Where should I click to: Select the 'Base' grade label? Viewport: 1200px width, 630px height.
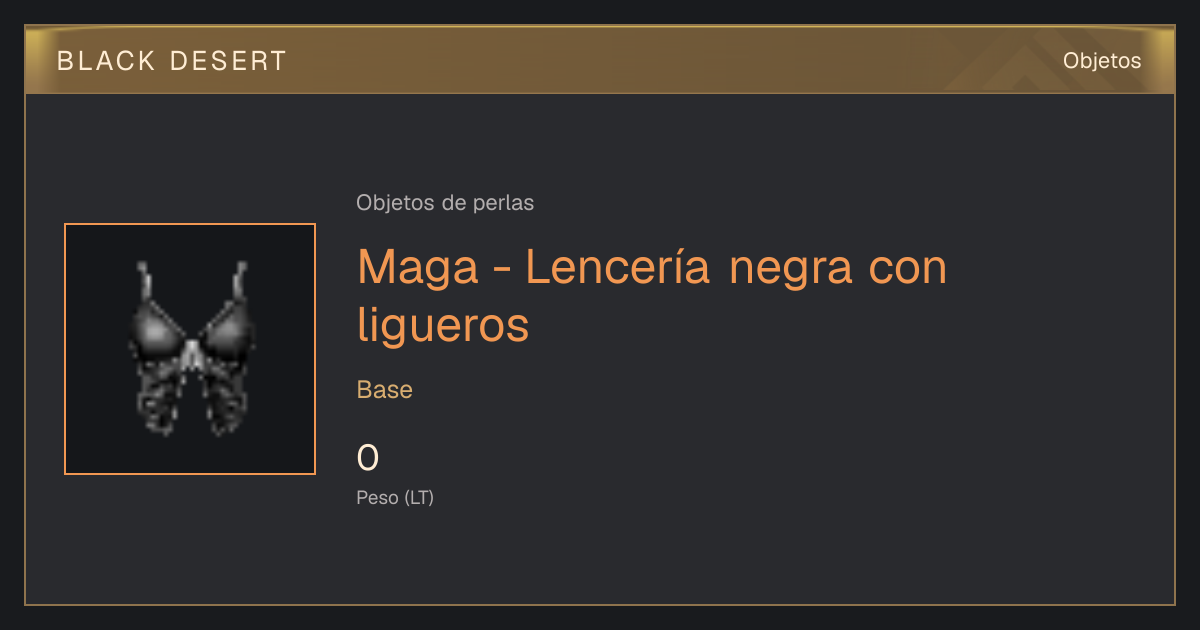pyautogui.click(x=385, y=390)
